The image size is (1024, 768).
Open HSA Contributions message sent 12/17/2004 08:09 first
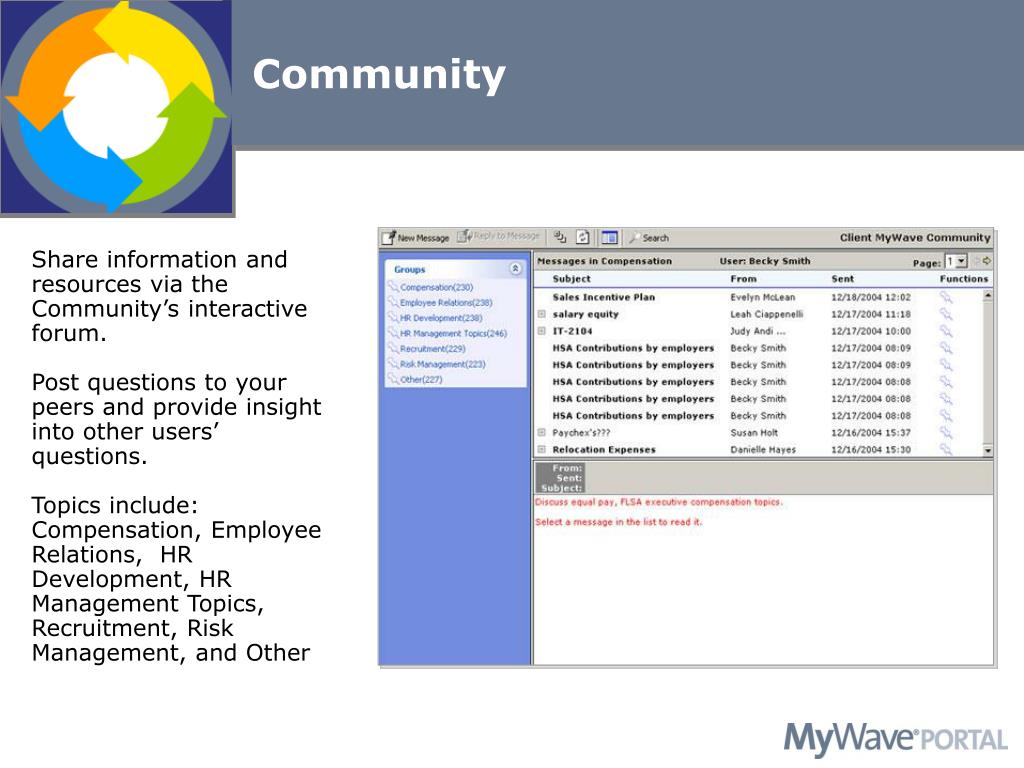click(x=633, y=348)
